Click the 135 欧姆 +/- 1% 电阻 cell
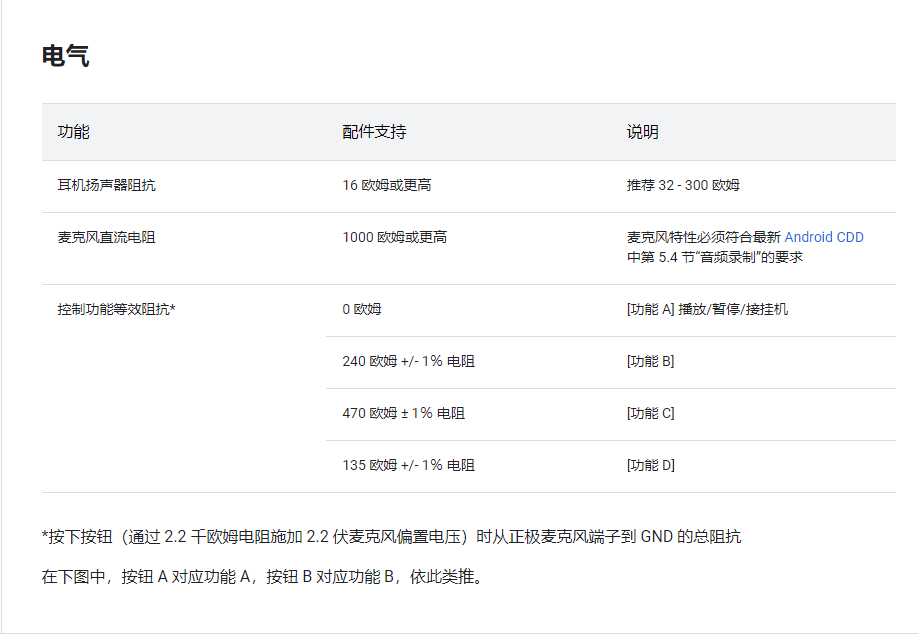 click(408, 465)
